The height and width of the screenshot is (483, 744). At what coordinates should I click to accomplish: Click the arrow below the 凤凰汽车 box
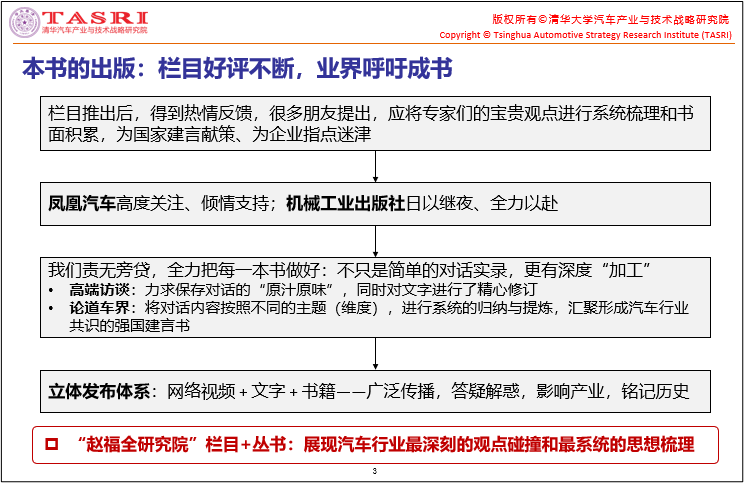pyautogui.click(x=376, y=239)
